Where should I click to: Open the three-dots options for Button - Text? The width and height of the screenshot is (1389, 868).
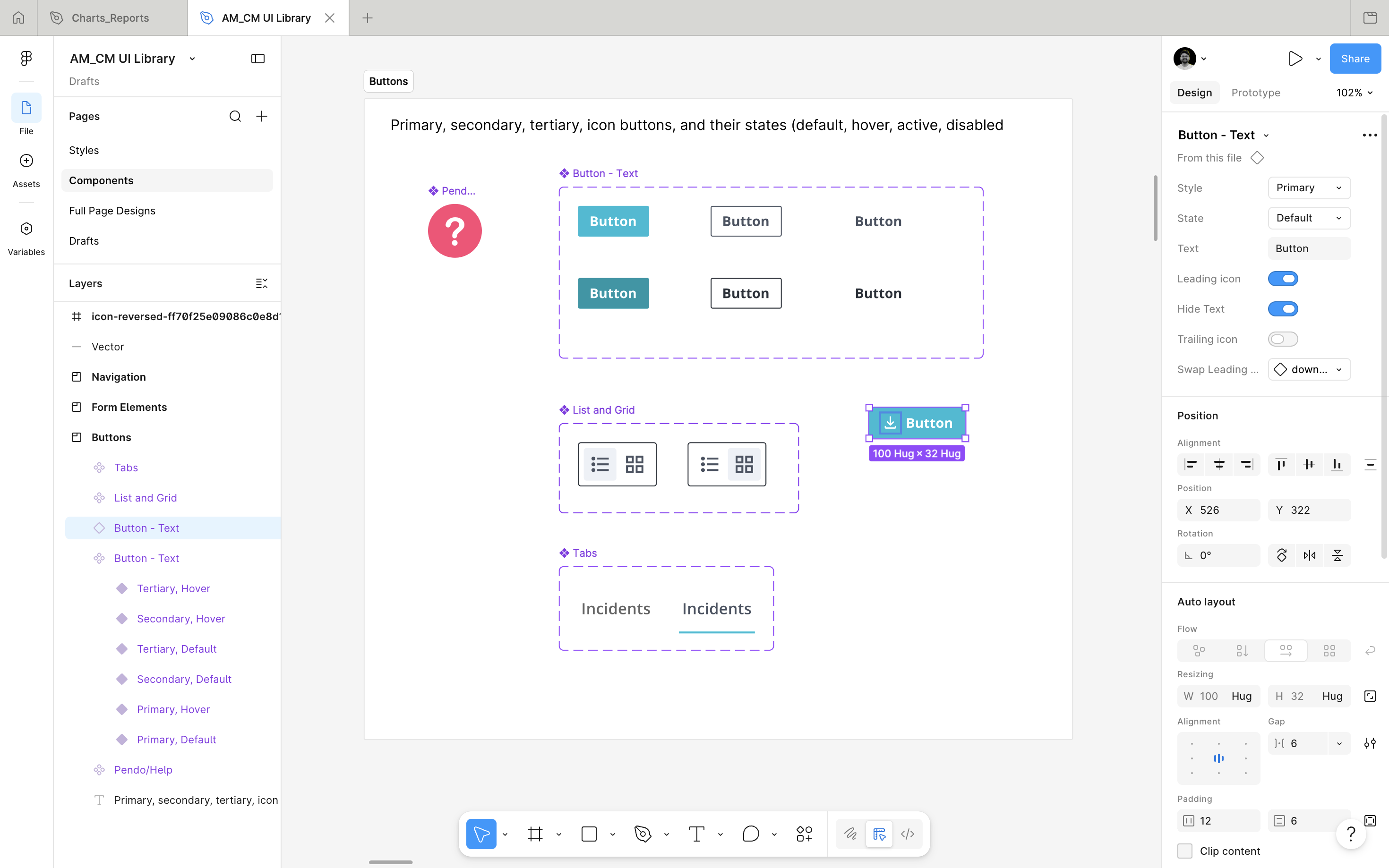(1370, 135)
